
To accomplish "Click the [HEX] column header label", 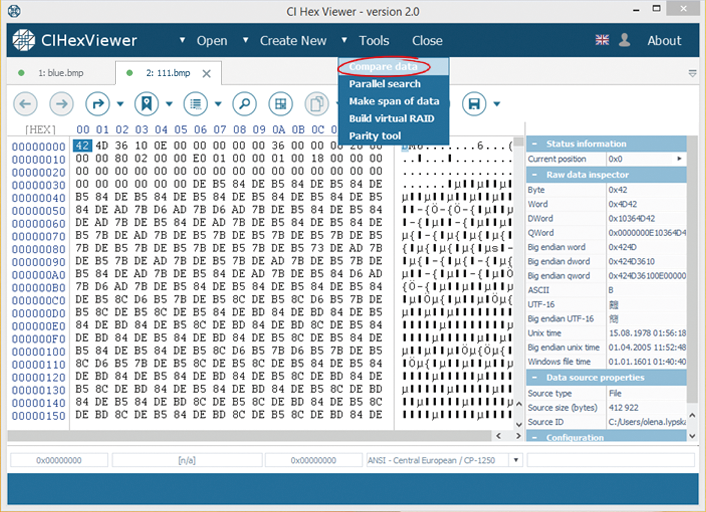I will click(40, 130).
